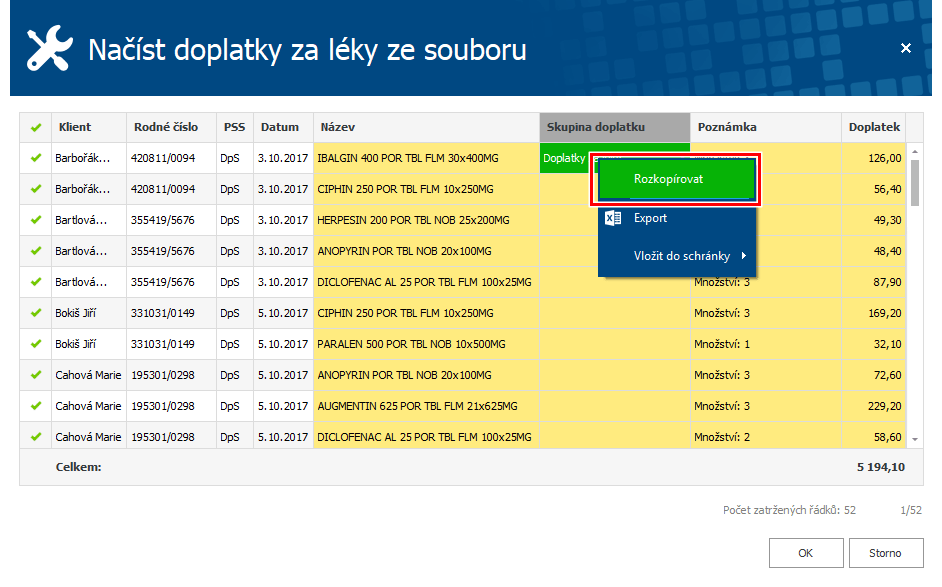Expand the Vložit do schránky submenu arrow
Image resolution: width=942 pixels, height=587 pixels.
point(744,256)
